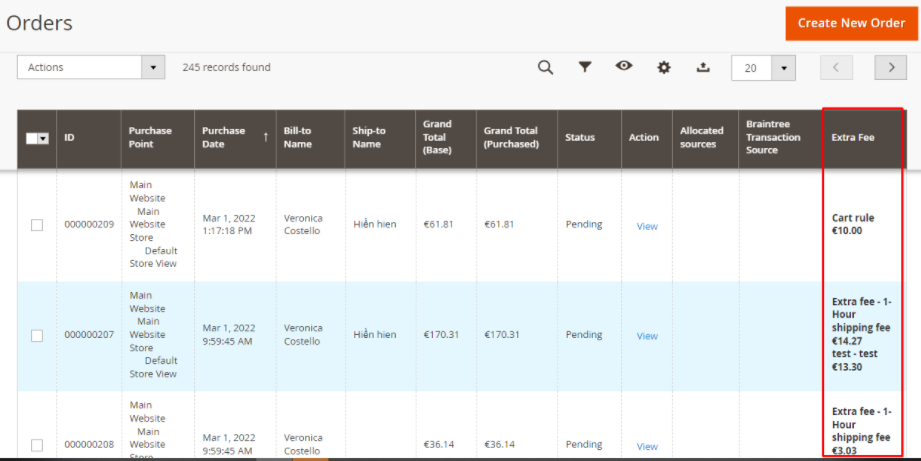Click the Create New Order button
The image size is (921, 461).
851,23
